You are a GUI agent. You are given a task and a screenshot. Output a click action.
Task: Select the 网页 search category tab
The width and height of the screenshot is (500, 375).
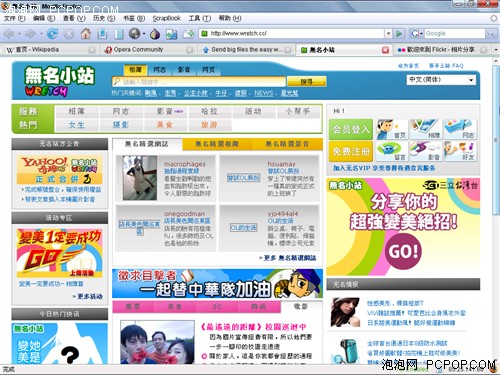coord(208,70)
